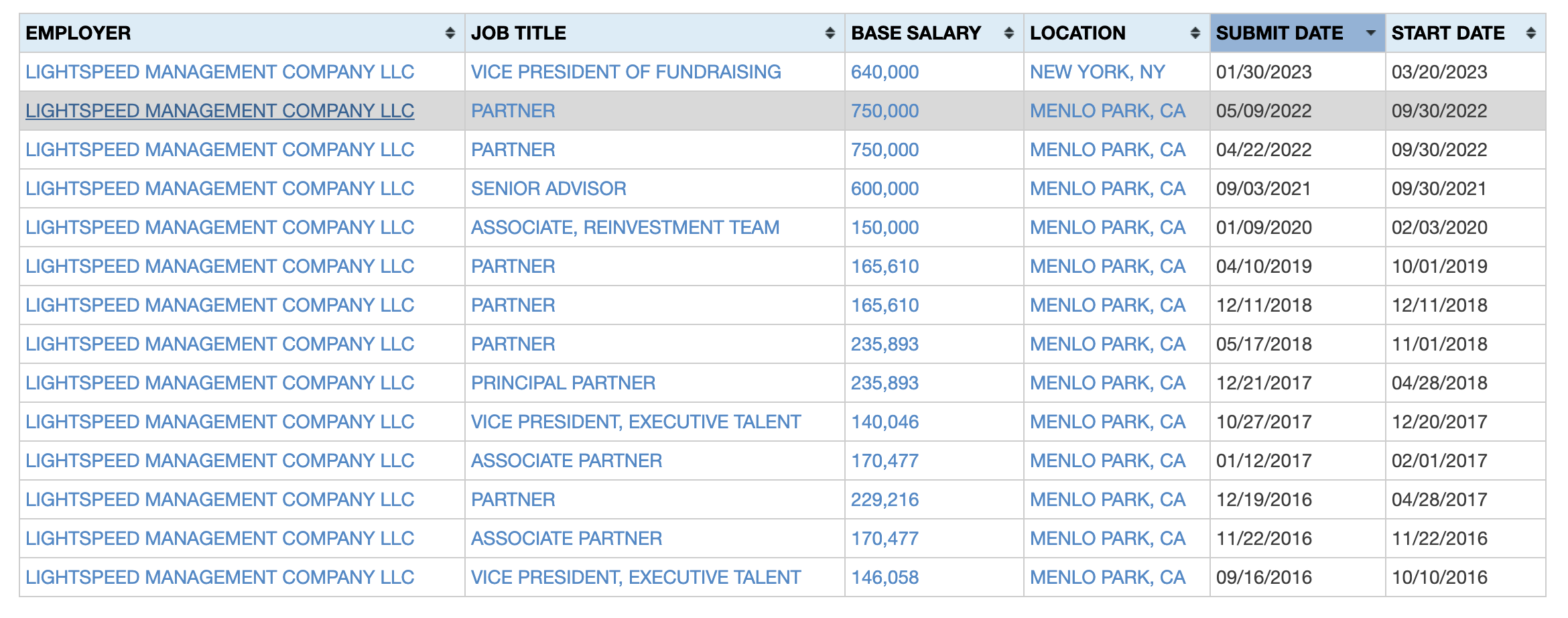
Task: Open employer link in the 05/17/2018 submission row
Action: [220, 344]
